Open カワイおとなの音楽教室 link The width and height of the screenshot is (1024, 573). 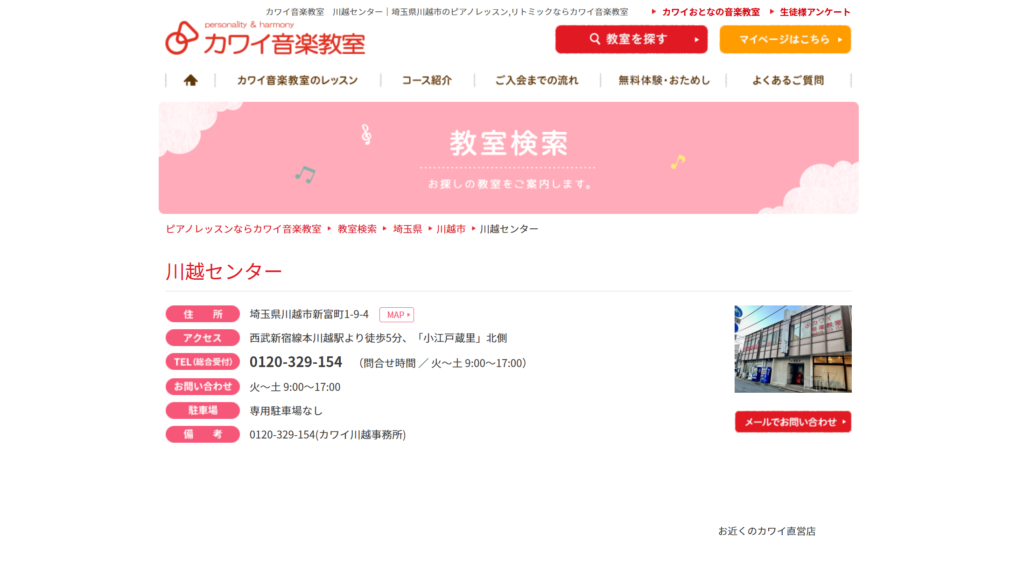[x=711, y=12]
